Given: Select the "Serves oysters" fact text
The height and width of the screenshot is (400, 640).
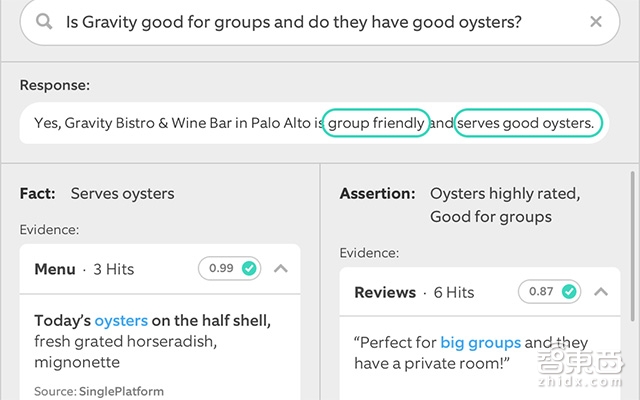Looking at the screenshot, I should [x=122, y=194].
